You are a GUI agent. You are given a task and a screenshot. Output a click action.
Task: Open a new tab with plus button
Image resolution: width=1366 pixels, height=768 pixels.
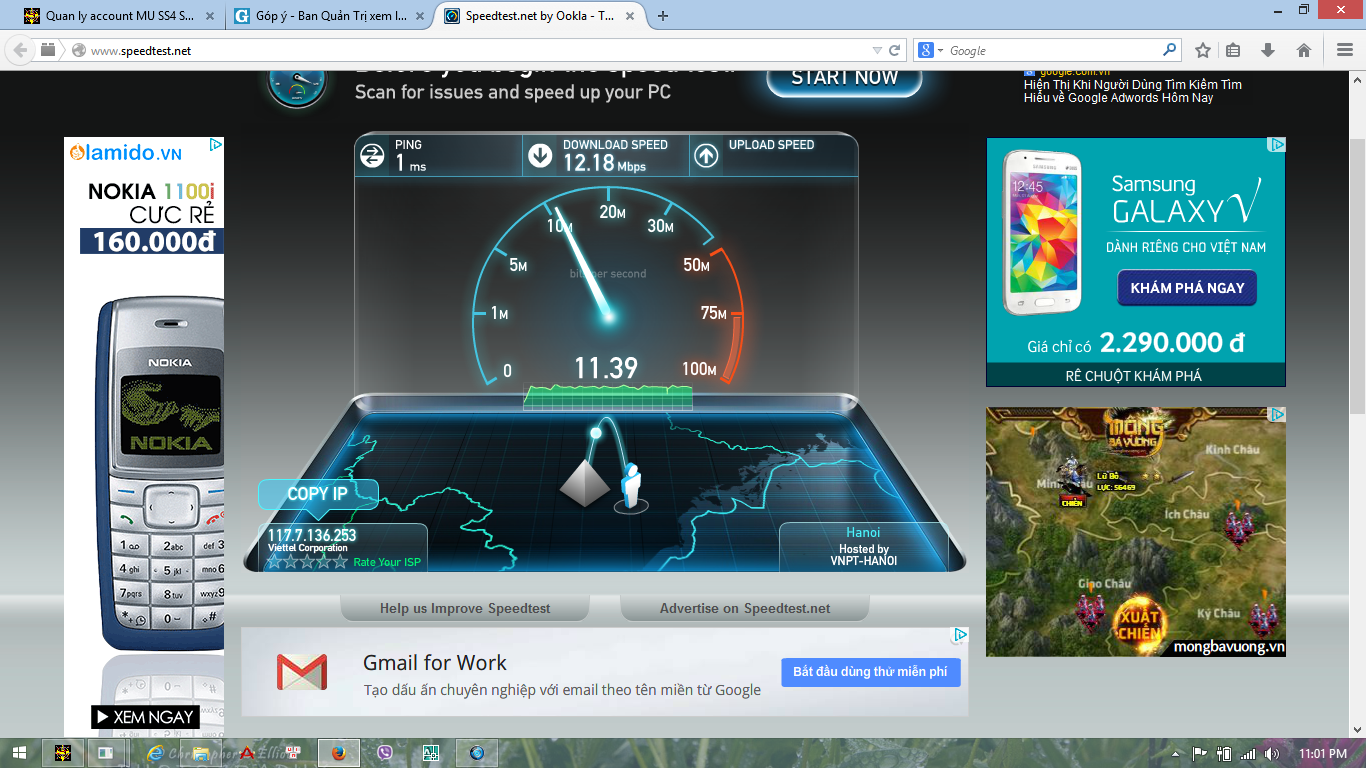(x=663, y=16)
